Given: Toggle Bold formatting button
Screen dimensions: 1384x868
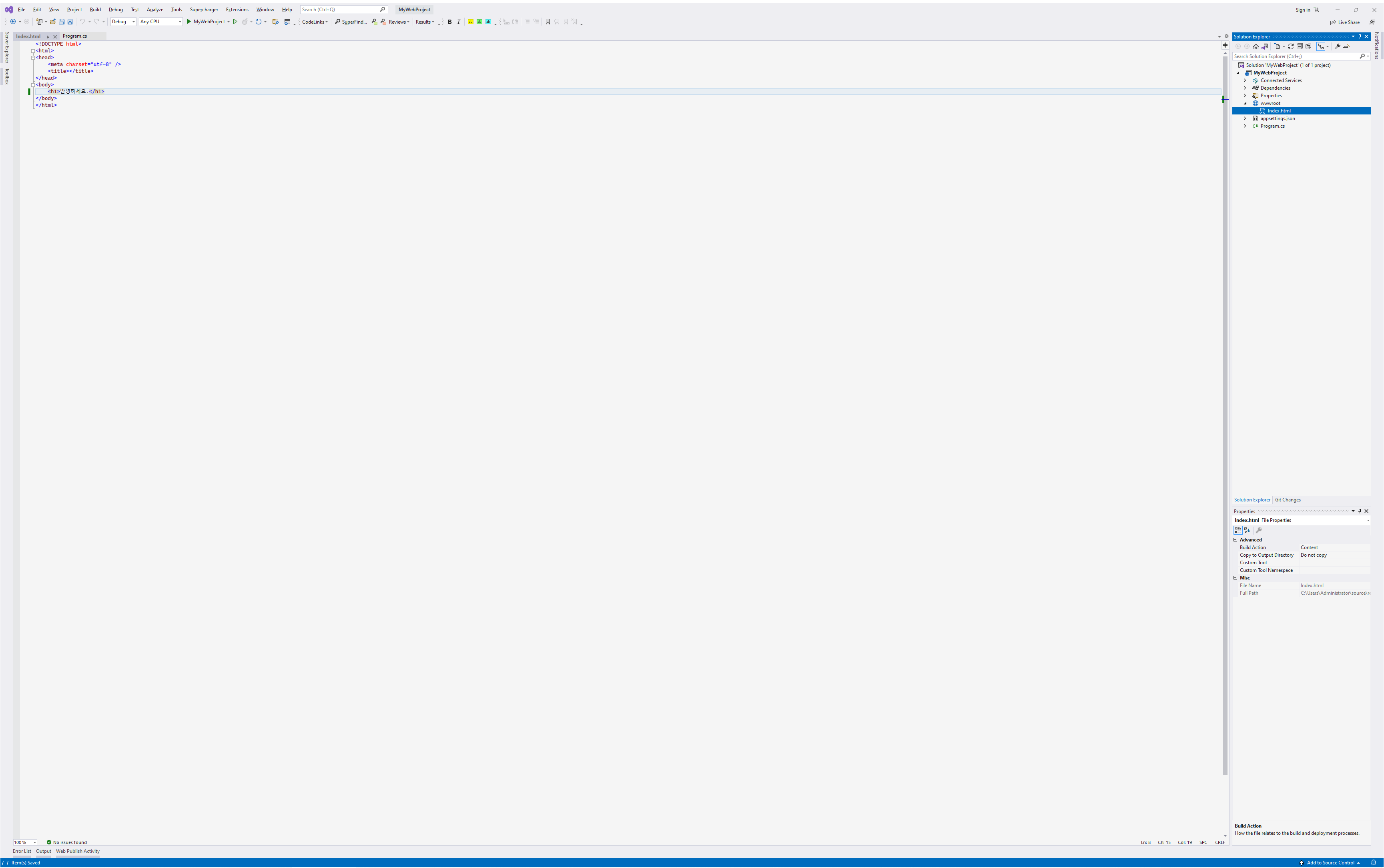Looking at the screenshot, I should tap(449, 22).
